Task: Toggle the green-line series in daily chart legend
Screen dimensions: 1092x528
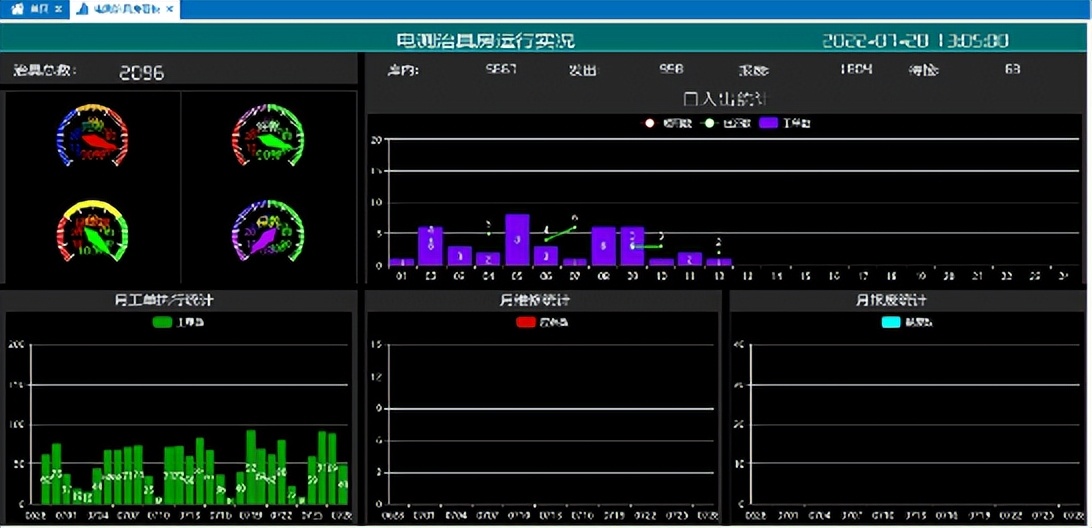Action: [x=728, y=123]
